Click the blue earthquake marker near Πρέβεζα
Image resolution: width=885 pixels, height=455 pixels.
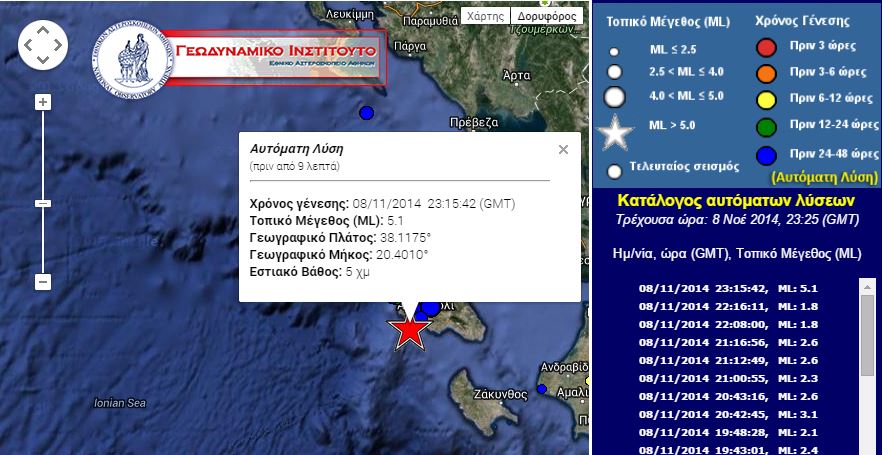click(367, 113)
